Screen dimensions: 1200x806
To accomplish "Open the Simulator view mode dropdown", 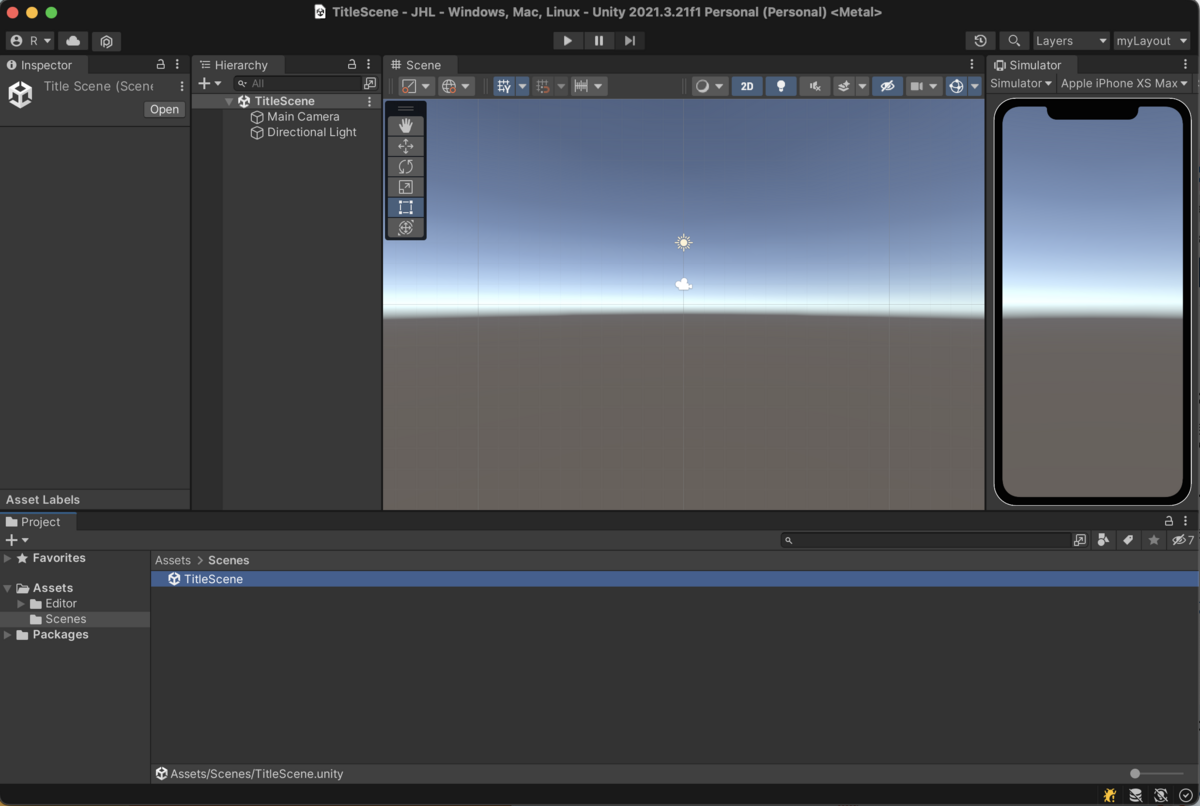I will pos(1021,84).
